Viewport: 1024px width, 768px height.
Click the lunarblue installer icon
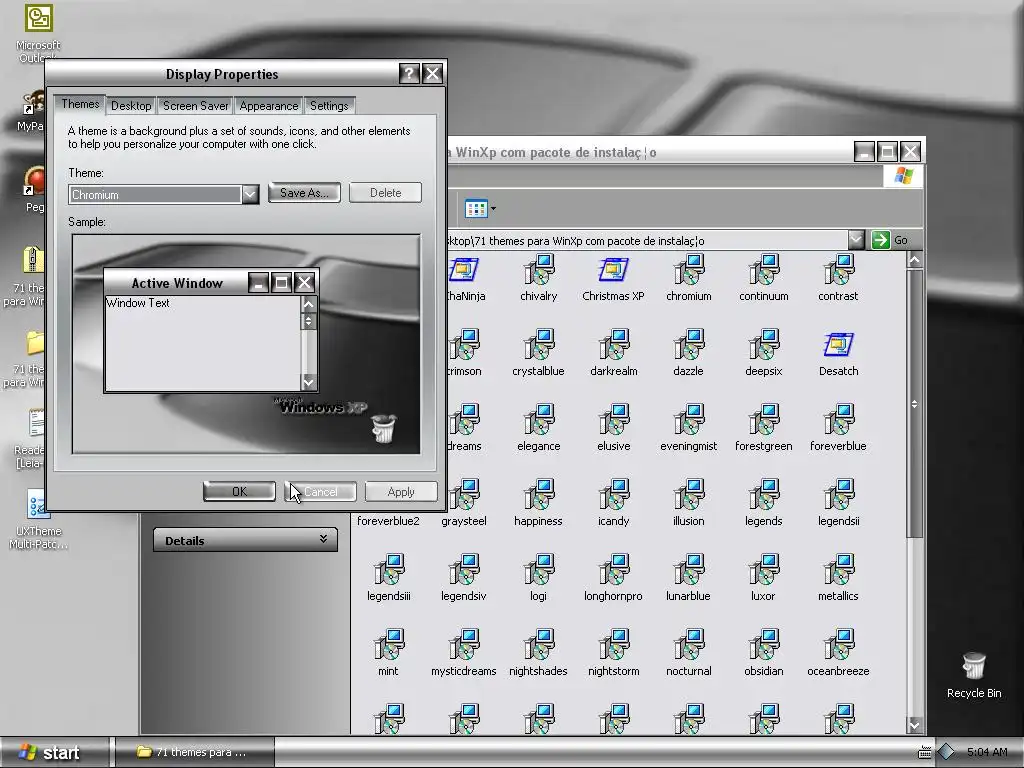pyautogui.click(x=688, y=570)
